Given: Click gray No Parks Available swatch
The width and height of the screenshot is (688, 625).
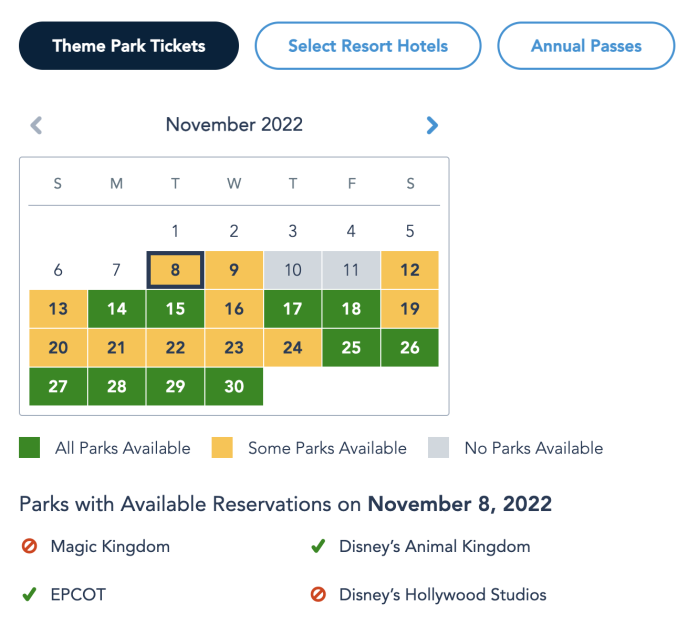Looking at the screenshot, I should tap(438, 448).
